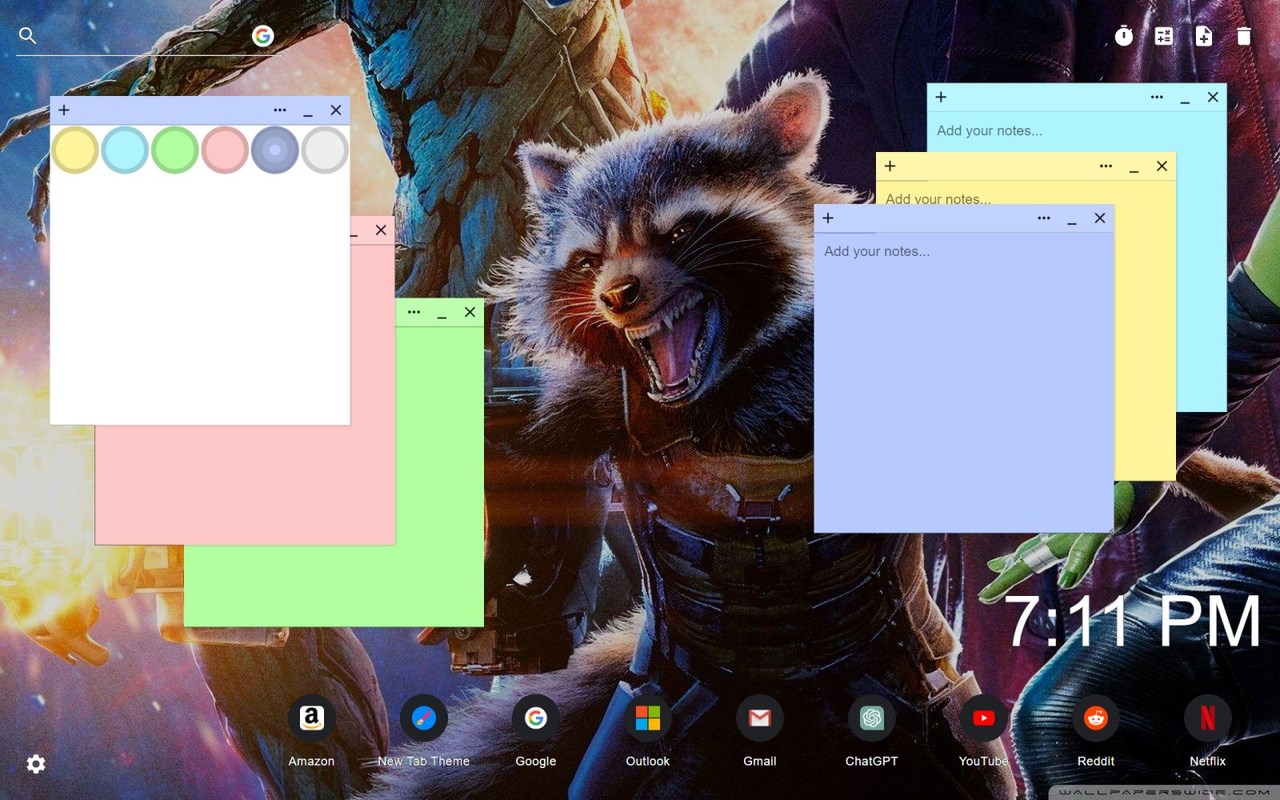
Task: Pick the pink note color swatch
Action: [x=225, y=150]
